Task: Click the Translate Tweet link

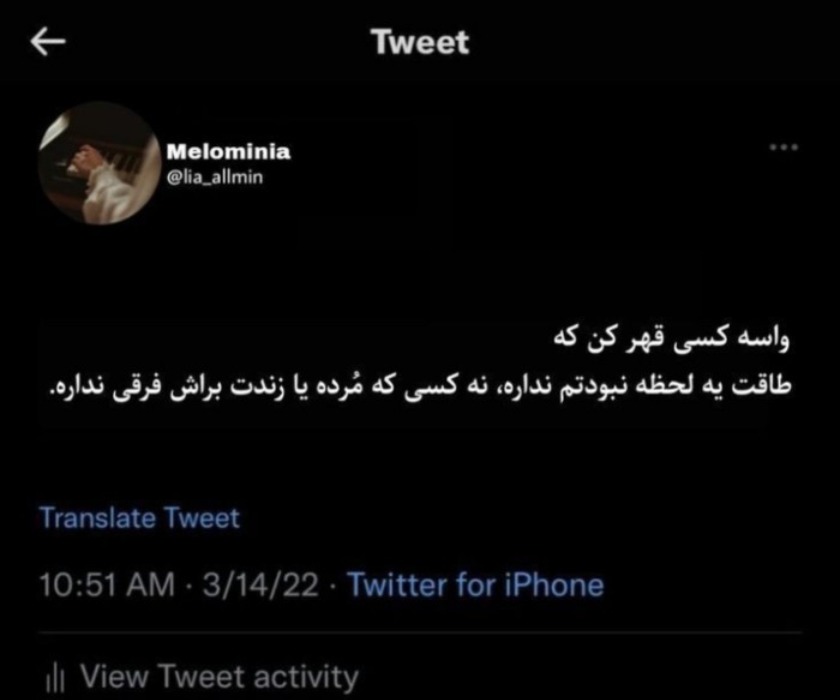Action: 139,518
